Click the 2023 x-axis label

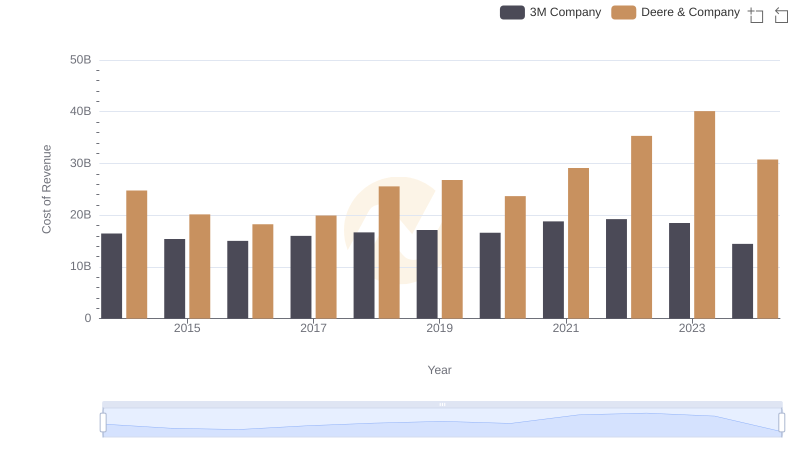692,328
